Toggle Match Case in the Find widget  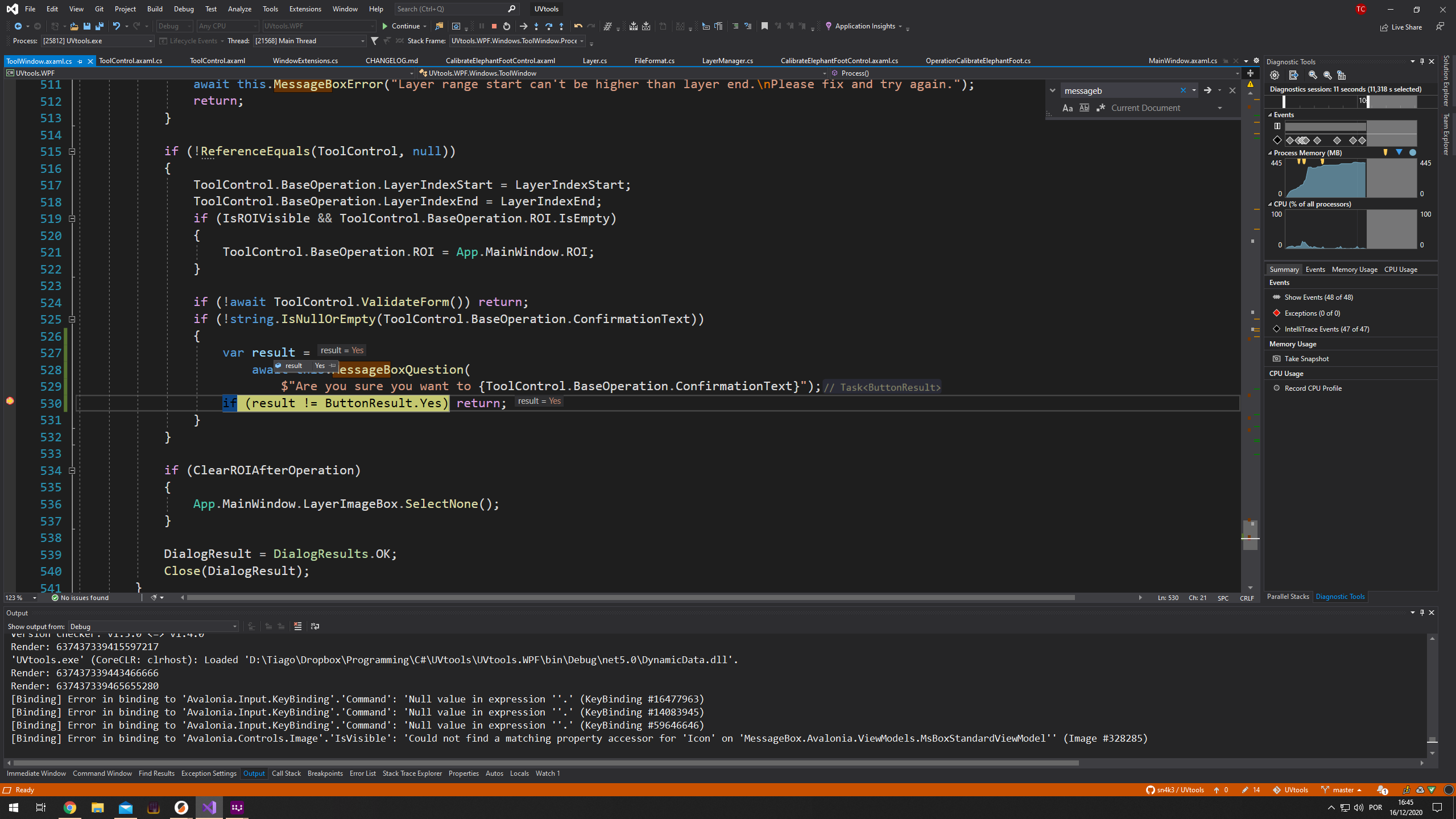tap(1068, 107)
